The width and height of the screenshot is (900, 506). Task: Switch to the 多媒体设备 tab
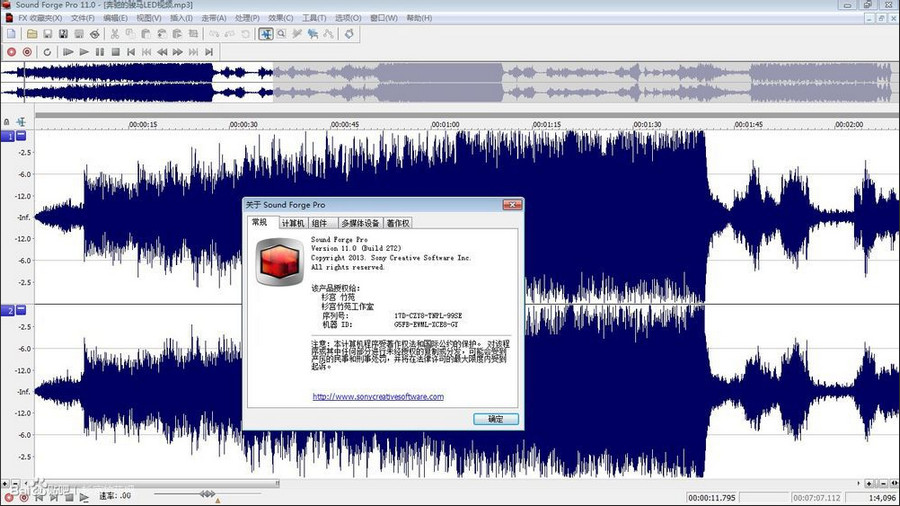click(360, 223)
